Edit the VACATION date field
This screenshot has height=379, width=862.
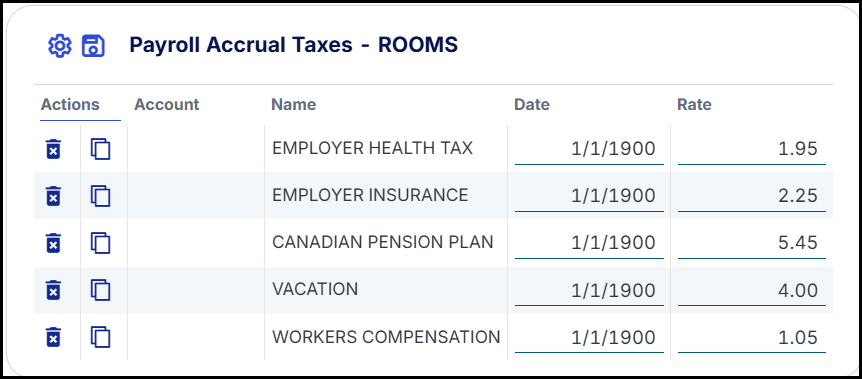589,290
